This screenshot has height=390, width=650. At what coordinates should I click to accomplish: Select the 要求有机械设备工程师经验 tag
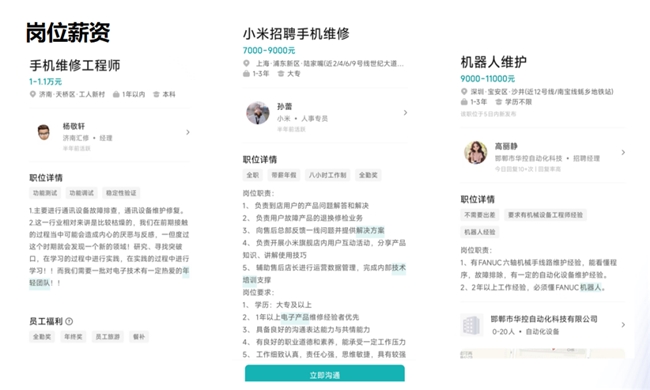[x=546, y=215]
